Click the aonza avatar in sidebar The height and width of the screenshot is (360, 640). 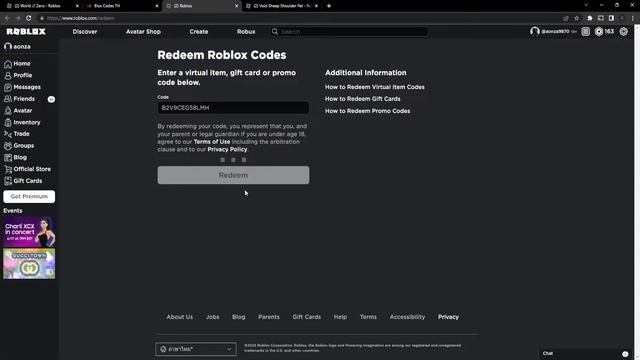pyautogui.click(x=8, y=47)
